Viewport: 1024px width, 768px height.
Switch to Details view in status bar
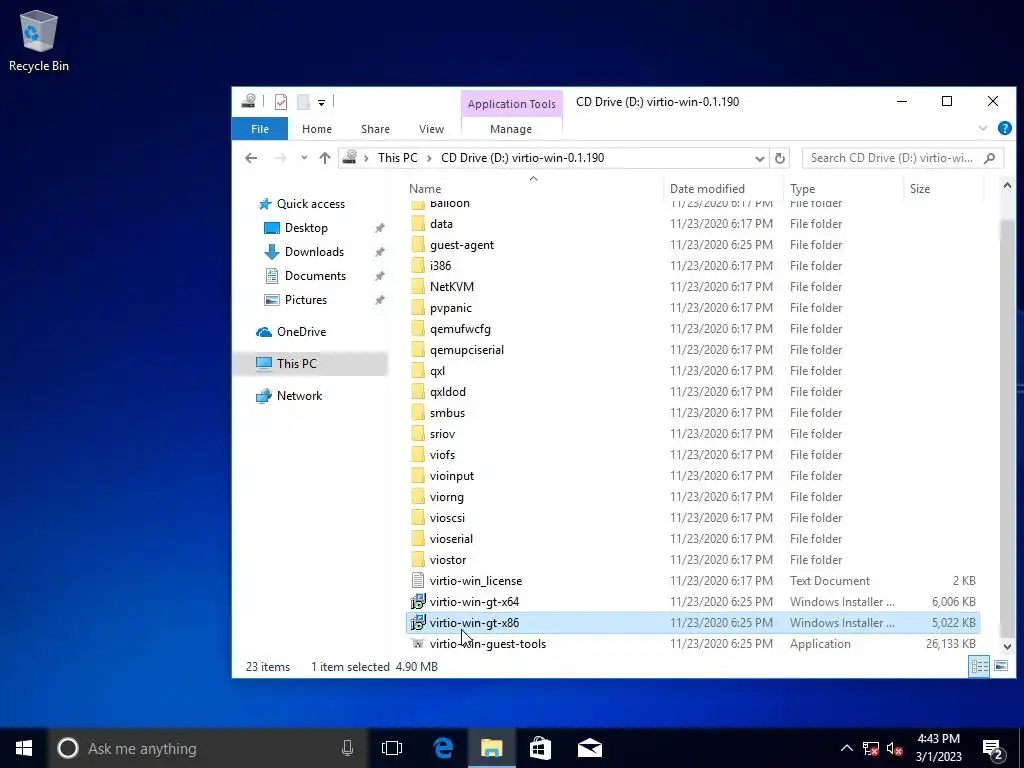979,667
